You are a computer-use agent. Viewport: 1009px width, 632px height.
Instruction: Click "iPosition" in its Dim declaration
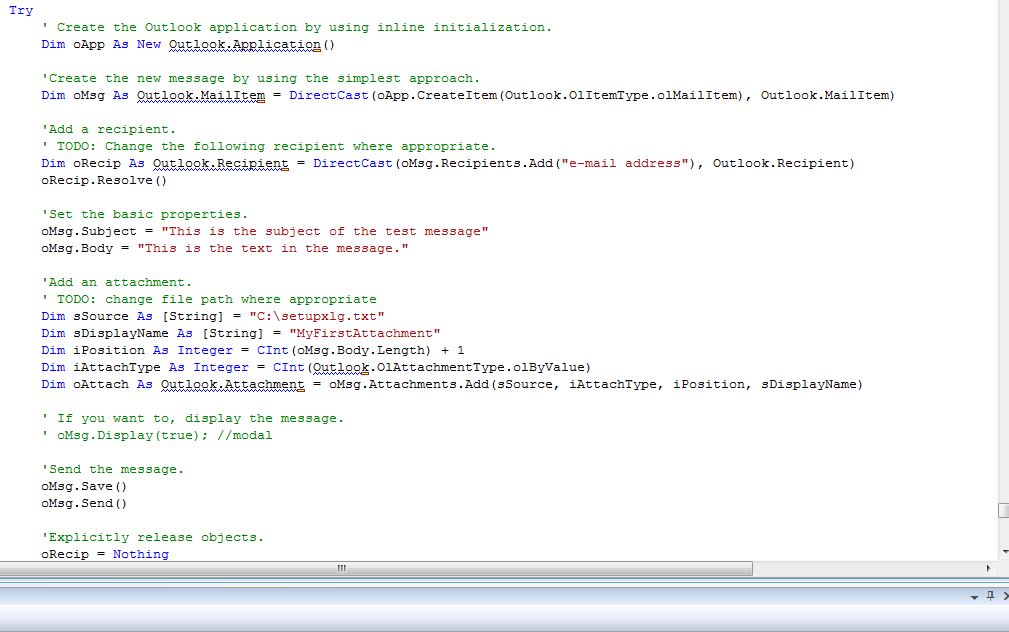click(109, 351)
